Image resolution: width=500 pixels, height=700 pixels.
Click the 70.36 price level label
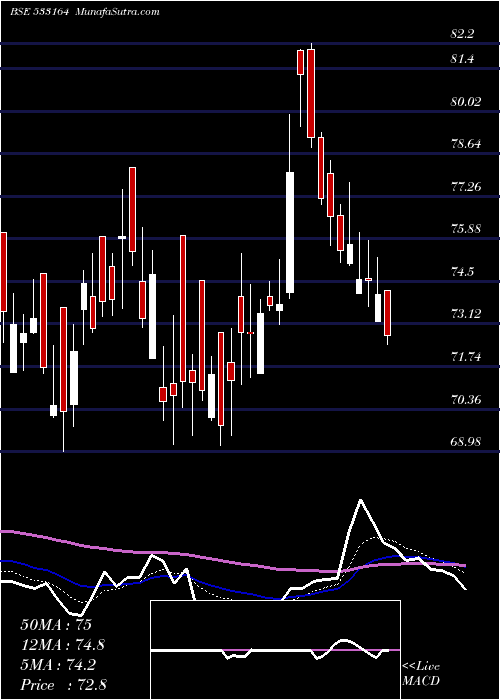pyautogui.click(x=466, y=400)
